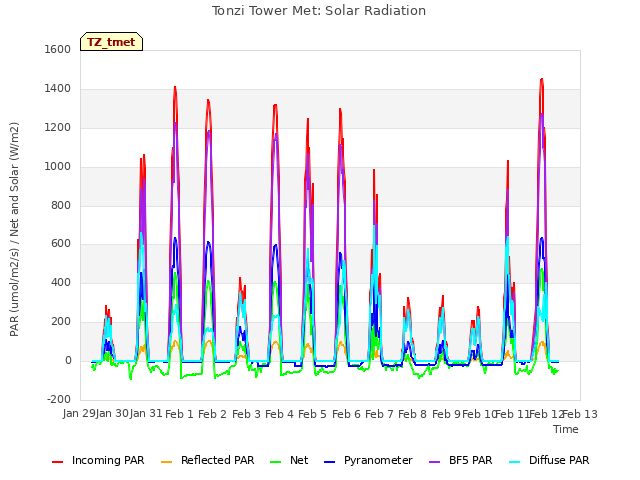Click the 1000 y-axis tick label

pyautogui.click(x=58, y=167)
